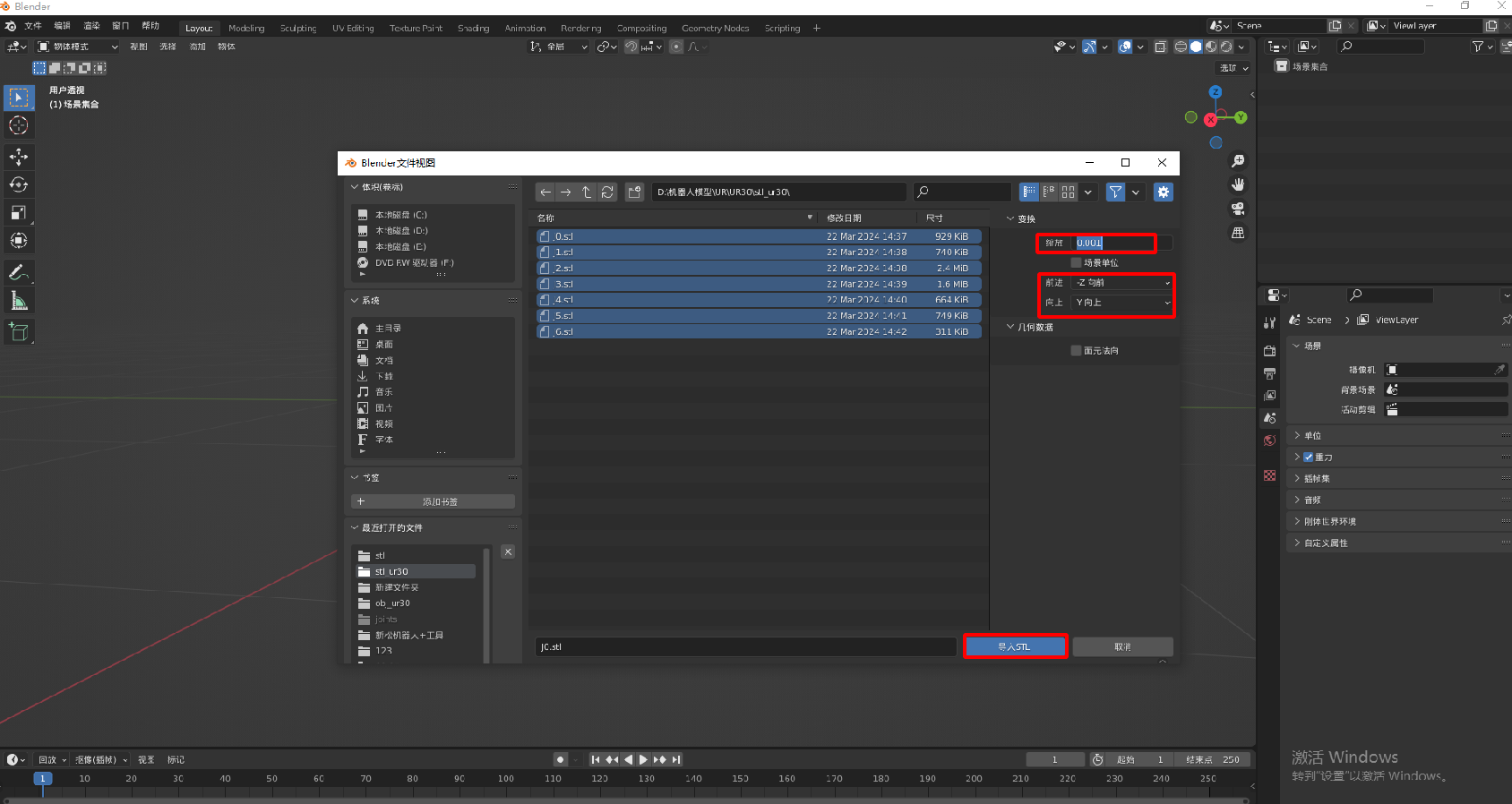Open the 向上 axis dropdown
Image resolution: width=1512 pixels, height=804 pixels.
[x=1122, y=303]
